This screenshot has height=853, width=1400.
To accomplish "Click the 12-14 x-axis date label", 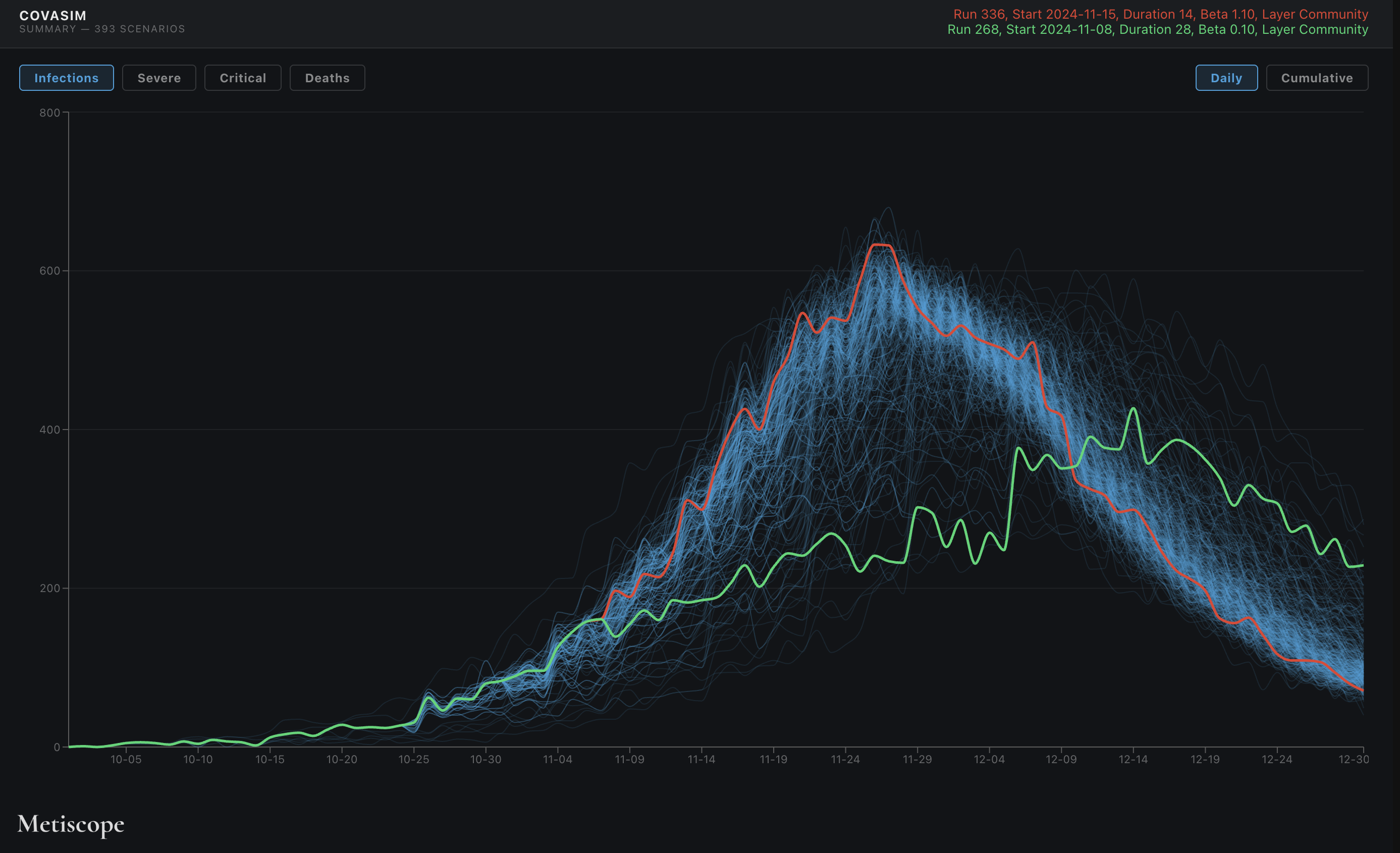I will (x=1133, y=759).
